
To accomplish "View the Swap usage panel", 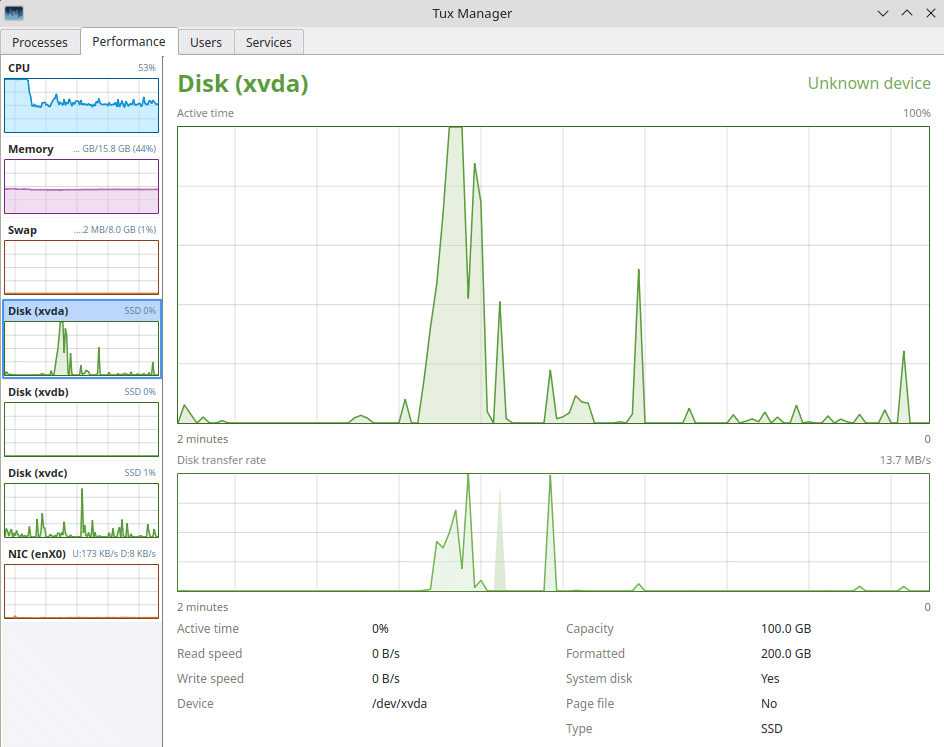I will click(x=81, y=262).
